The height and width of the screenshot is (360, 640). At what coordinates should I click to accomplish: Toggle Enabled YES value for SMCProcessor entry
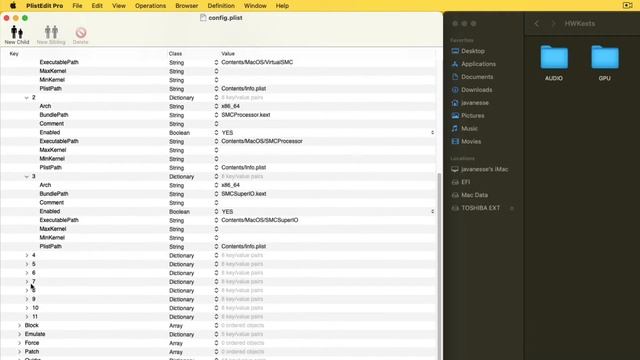[x=227, y=133]
